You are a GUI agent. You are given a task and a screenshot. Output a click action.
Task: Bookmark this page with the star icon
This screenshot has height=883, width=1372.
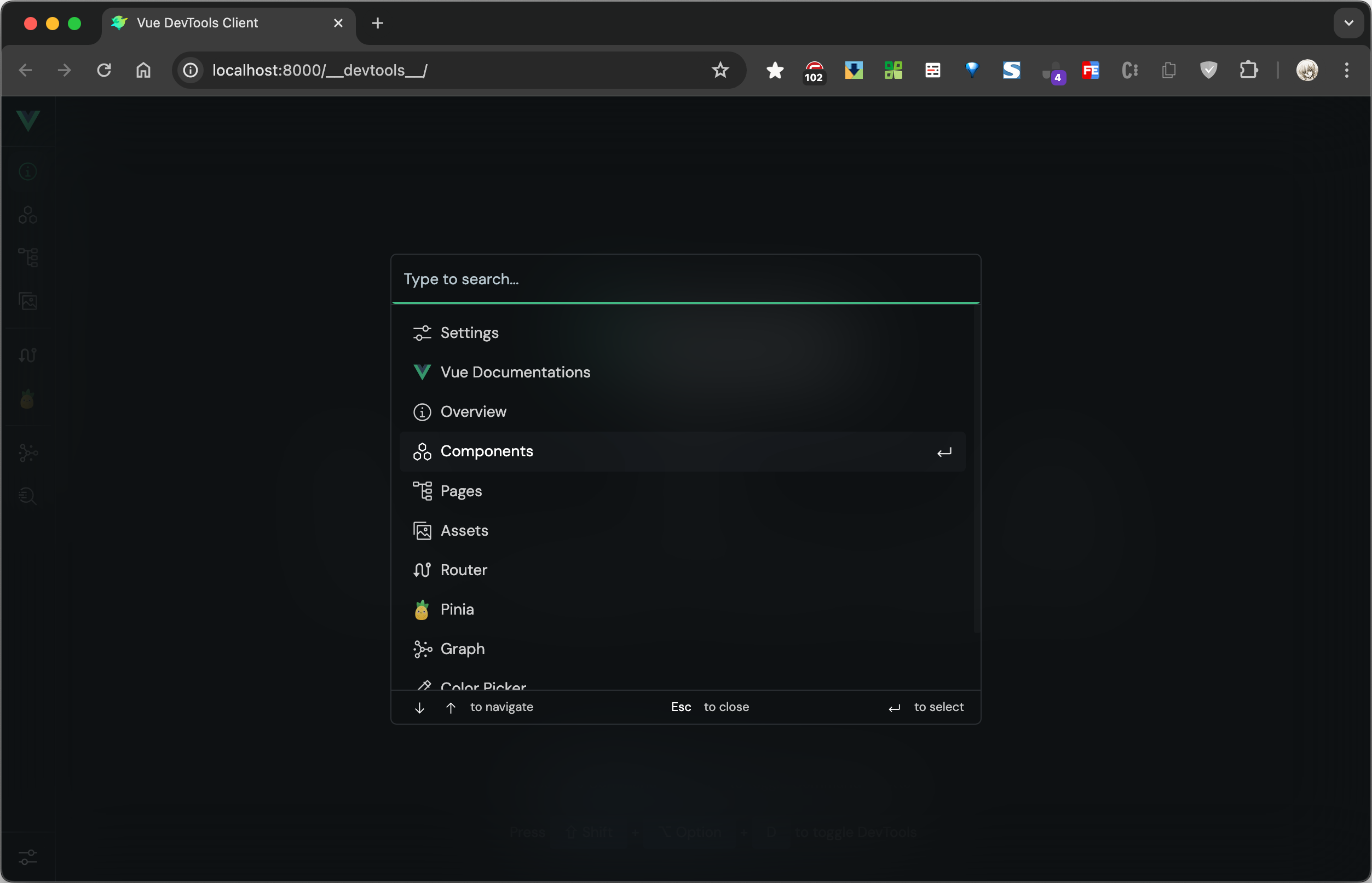(x=720, y=71)
